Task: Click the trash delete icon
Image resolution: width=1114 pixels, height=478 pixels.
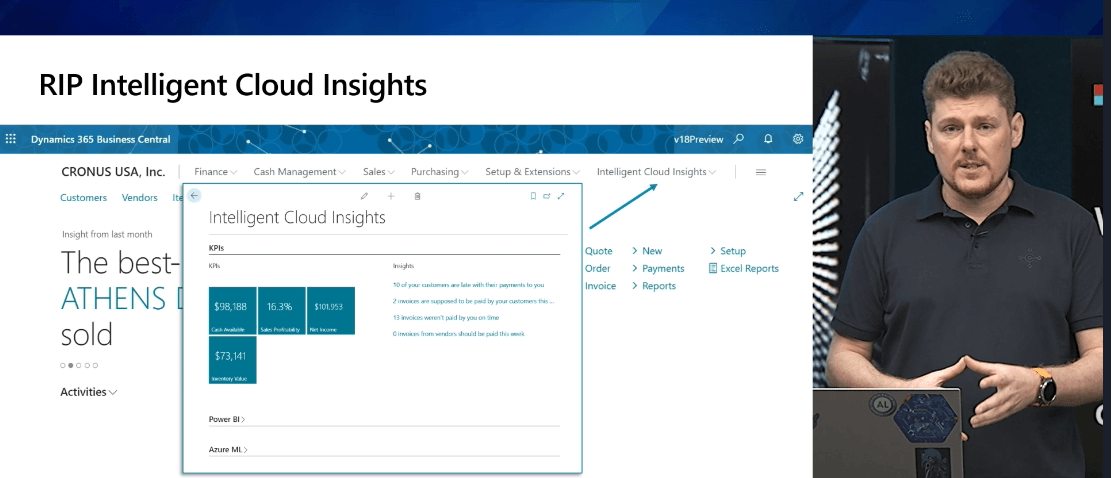Action: 417,196
